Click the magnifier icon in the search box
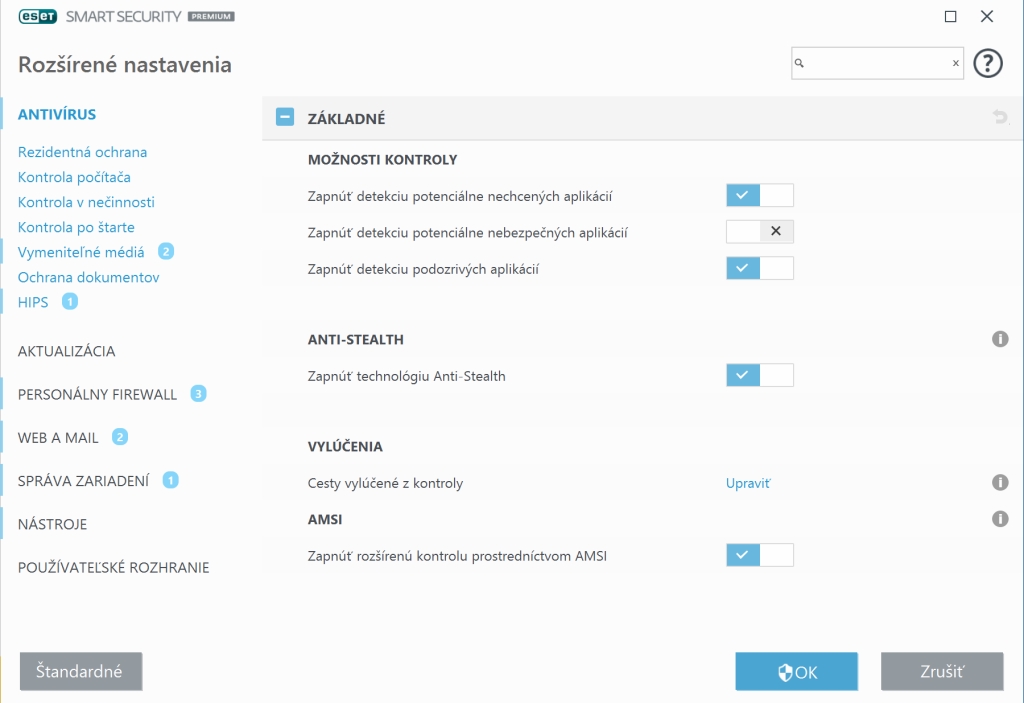 pyautogui.click(x=800, y=63)
